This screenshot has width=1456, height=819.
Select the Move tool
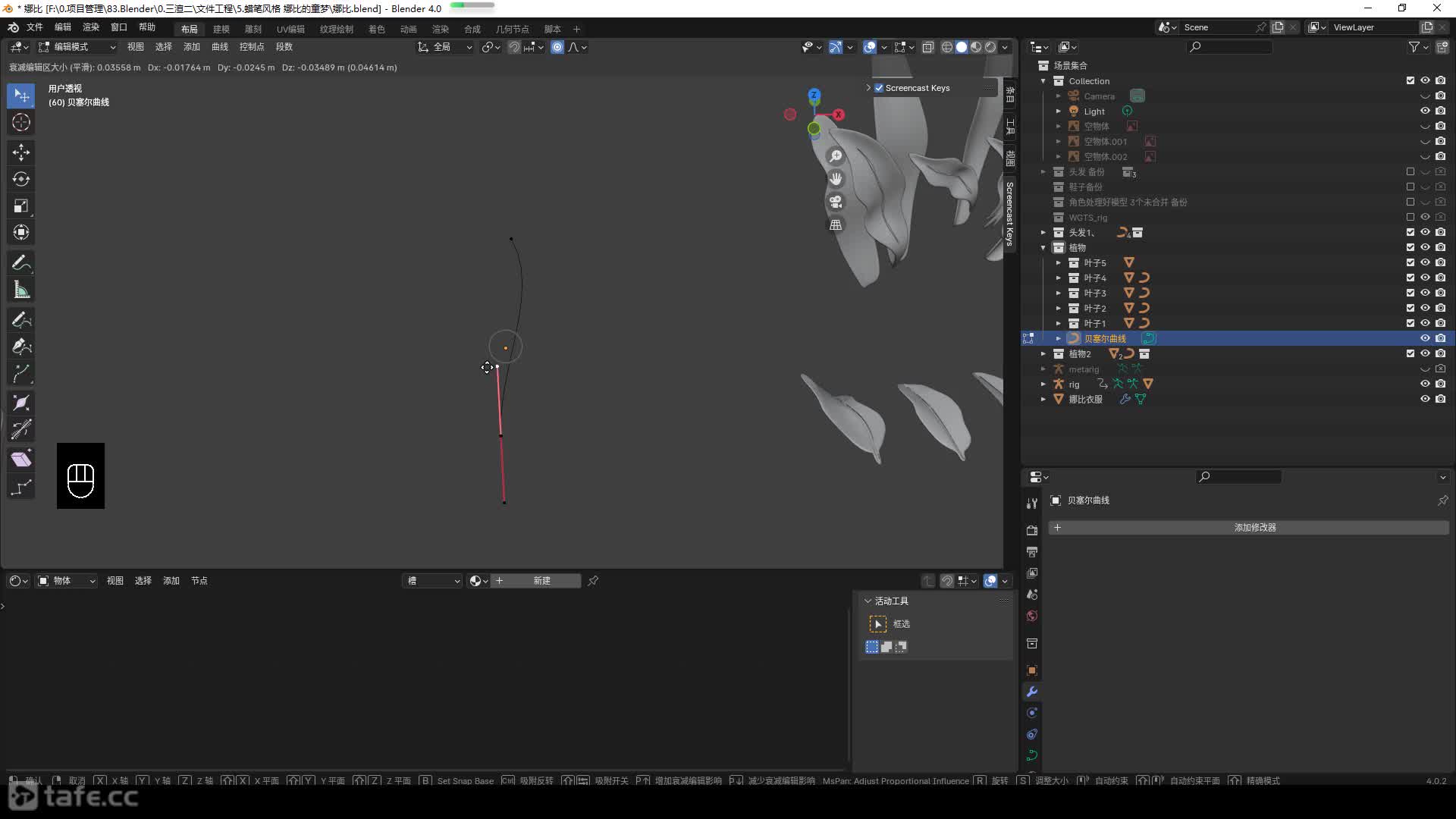click(21, 152)
